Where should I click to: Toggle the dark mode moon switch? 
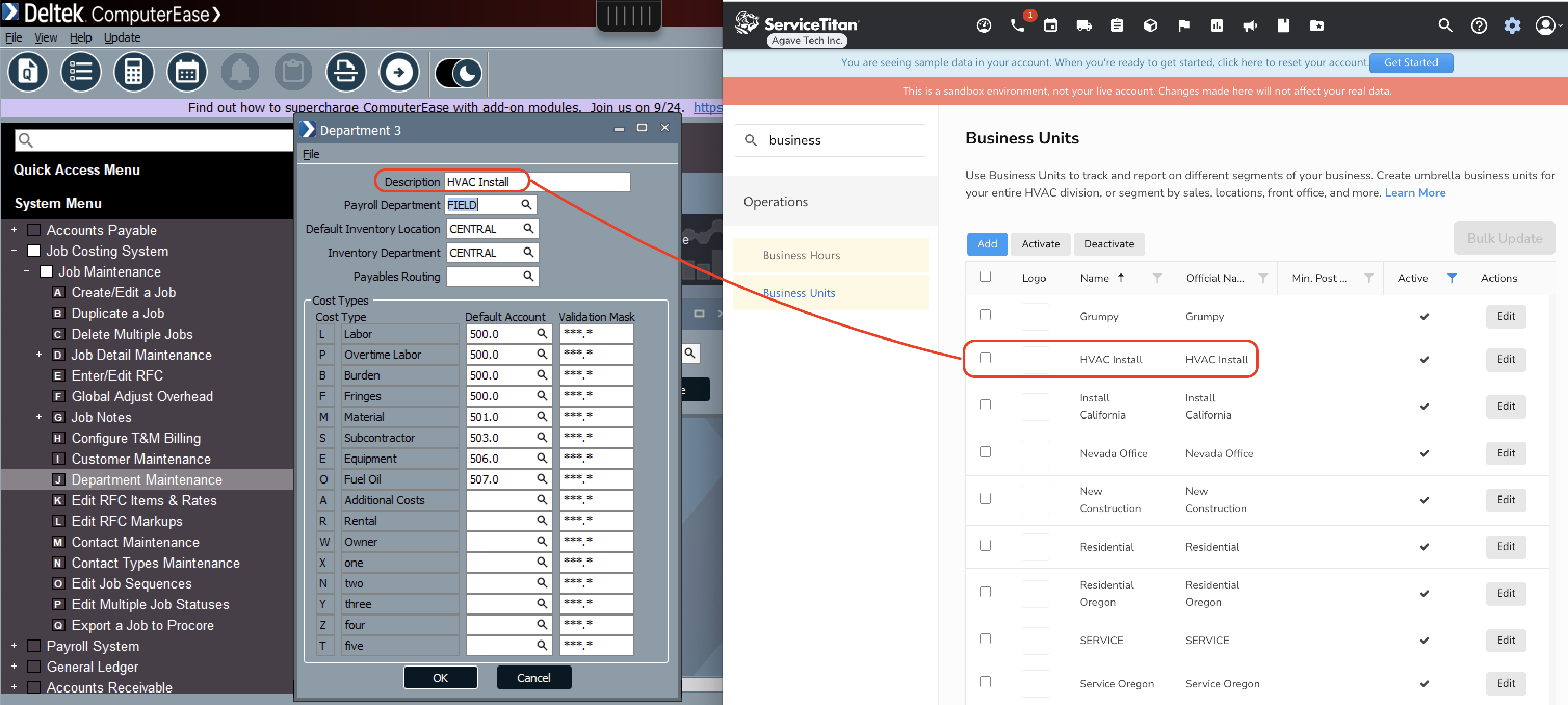click(x=459, y=74)
